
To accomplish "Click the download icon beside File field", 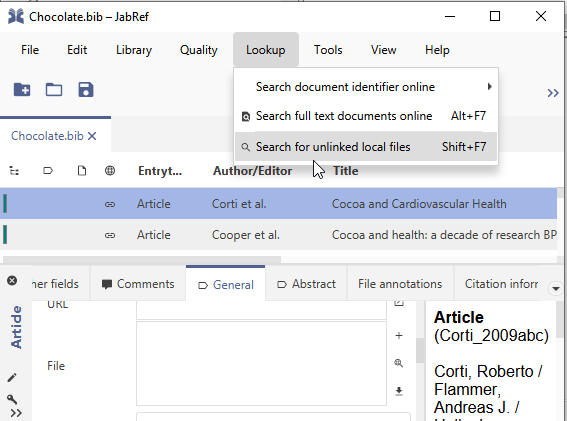I will [x=399, y=391].
